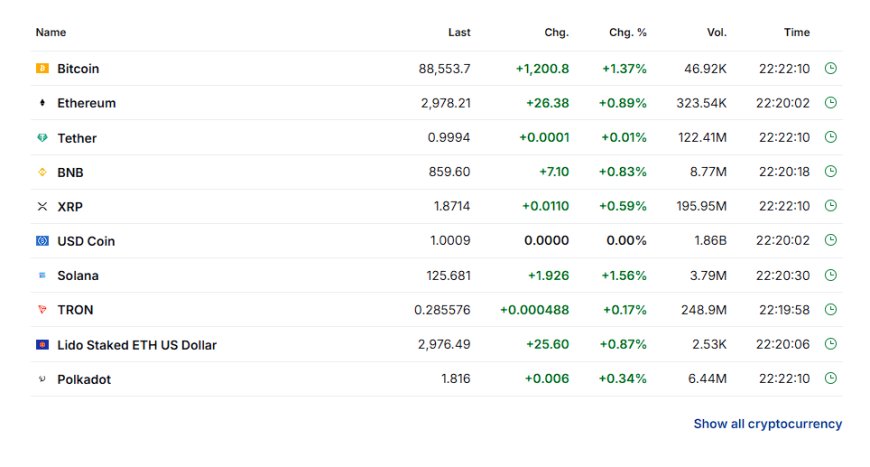Click the Bitcoin coin icon
Viewport: 870px width, 467px height.
click(42, 68)
